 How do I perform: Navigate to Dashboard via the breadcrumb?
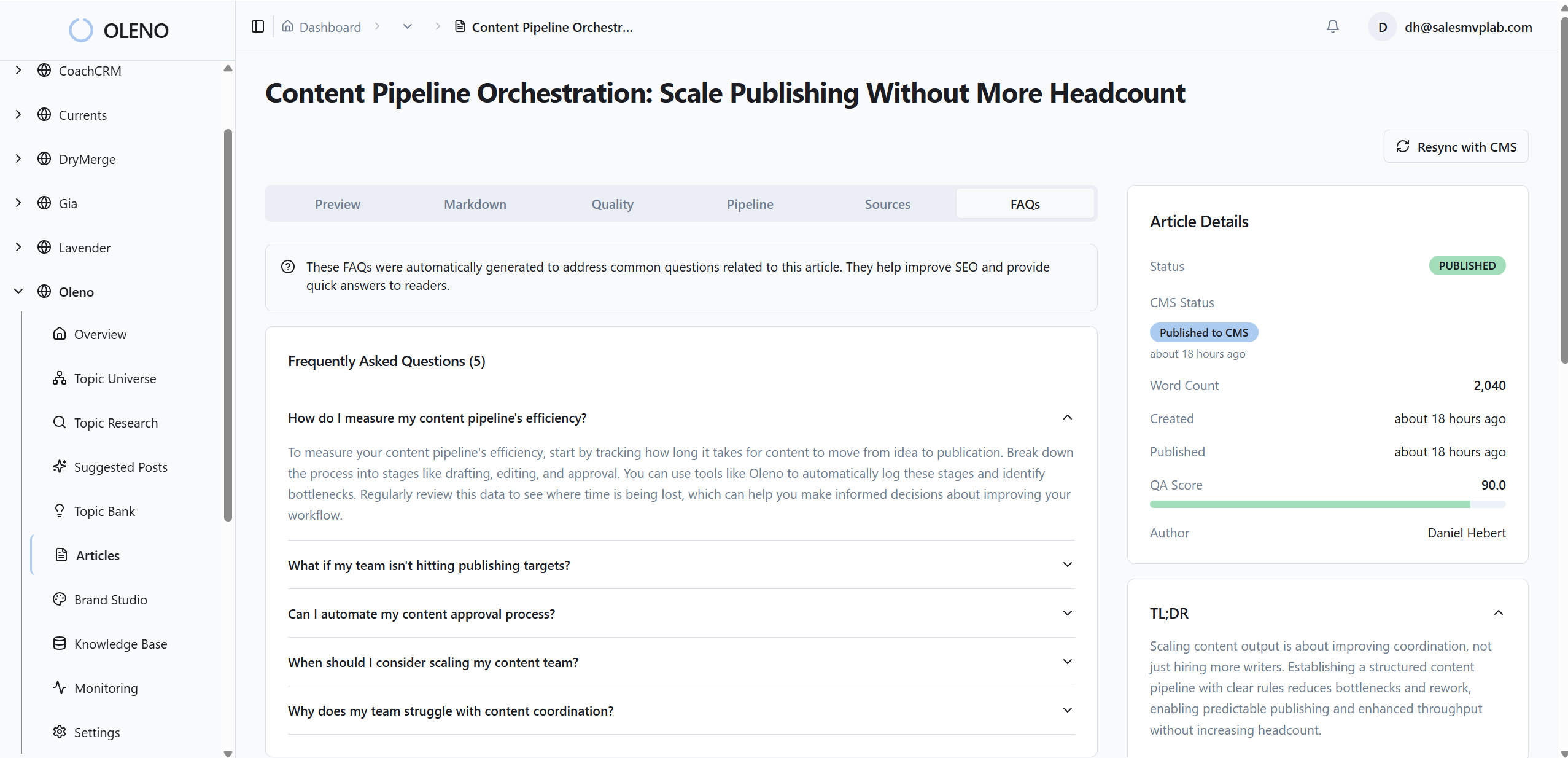[x=329, y=26]
